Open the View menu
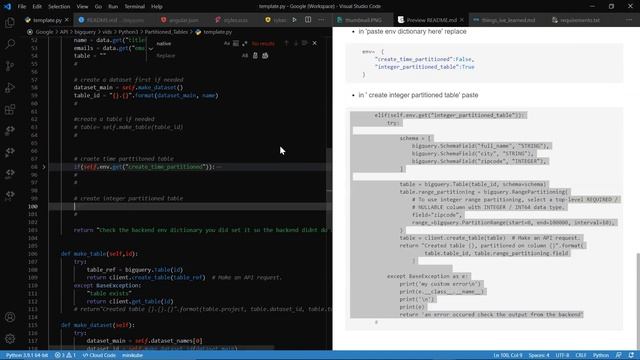The image size is (640, 360). coord(82,7)
